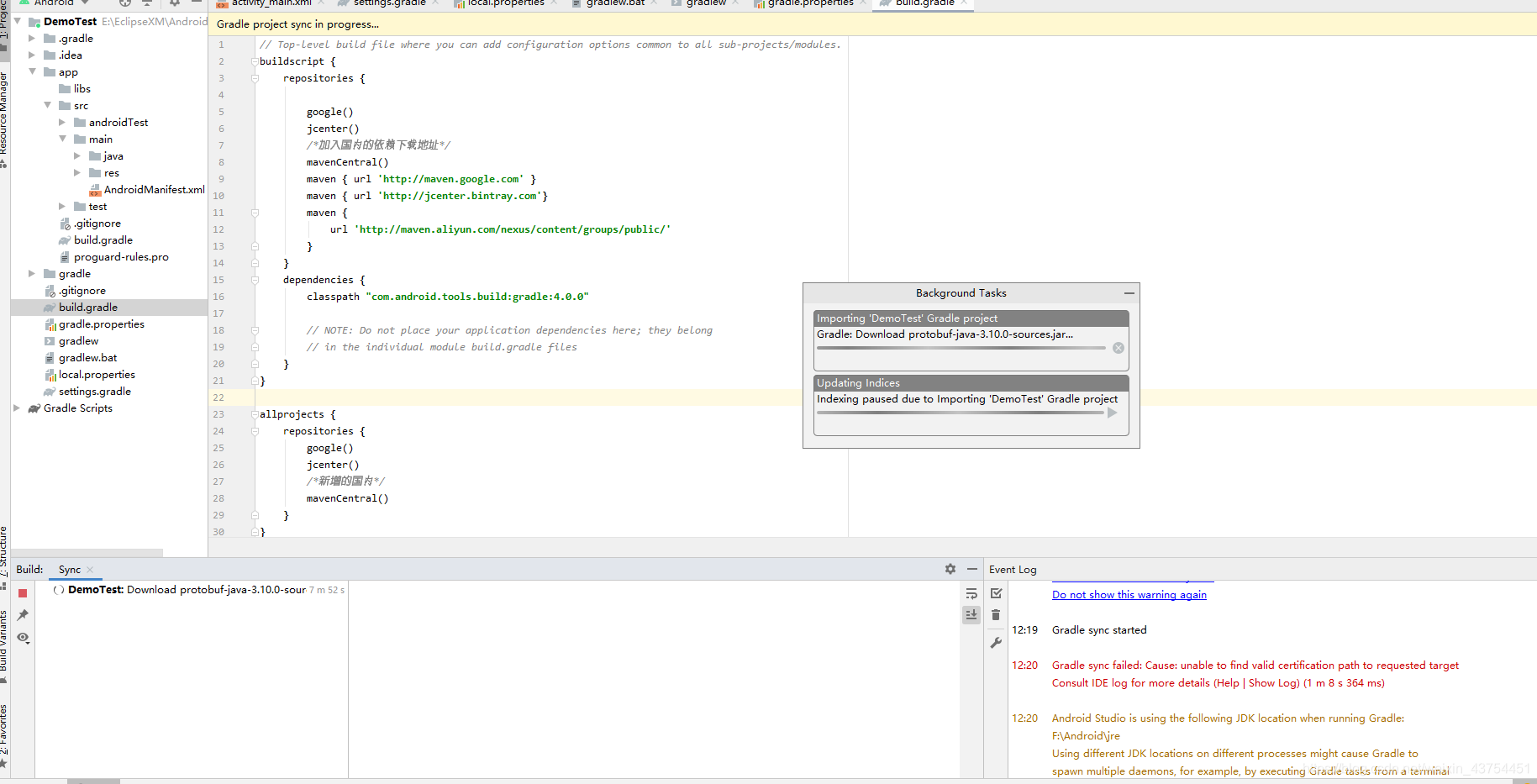Expand the res folder
The width and height of the screenshot is (1537, 784).
77,173
